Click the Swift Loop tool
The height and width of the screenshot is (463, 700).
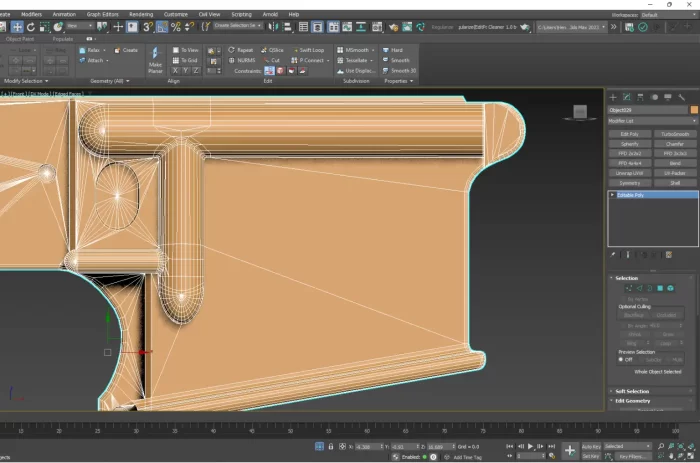click(x=309, y=49)
